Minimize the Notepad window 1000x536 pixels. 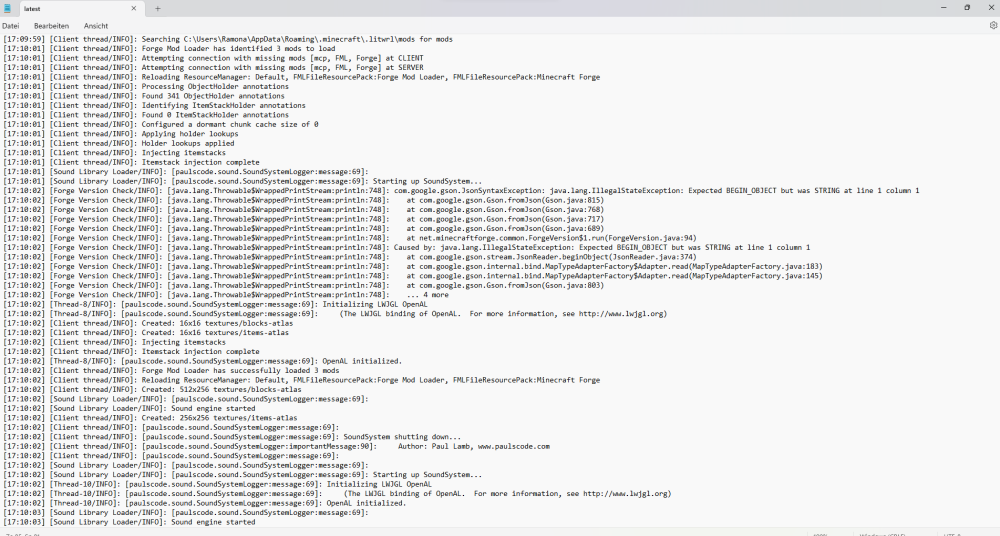943,8
